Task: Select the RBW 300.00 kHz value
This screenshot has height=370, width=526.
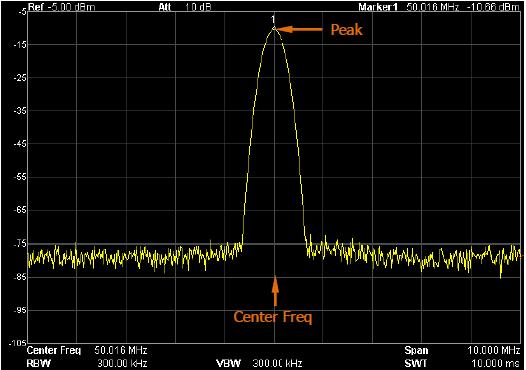Action: coord(122,363)
